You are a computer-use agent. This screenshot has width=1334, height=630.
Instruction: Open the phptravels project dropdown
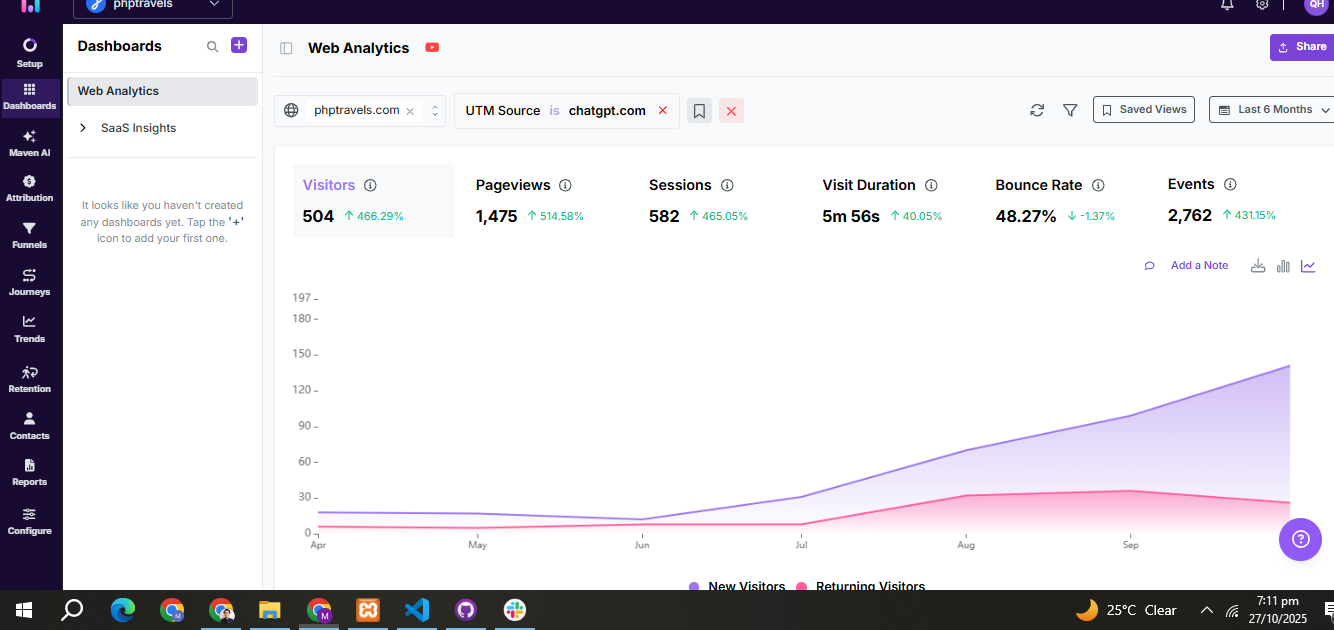pos(153,5)
